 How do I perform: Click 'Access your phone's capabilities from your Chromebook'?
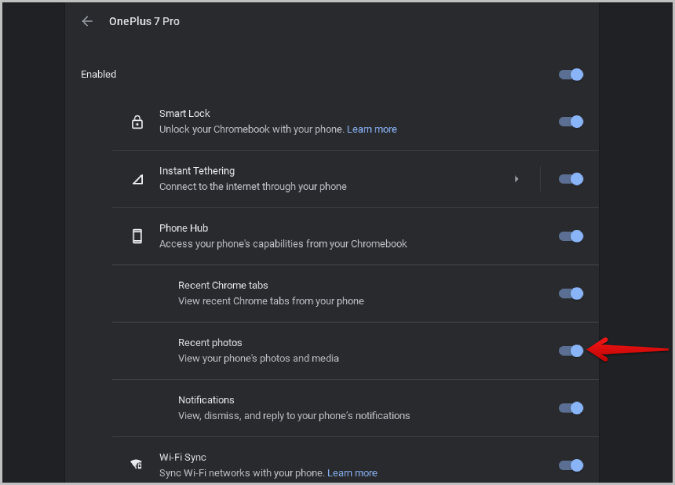click(283, 244)
